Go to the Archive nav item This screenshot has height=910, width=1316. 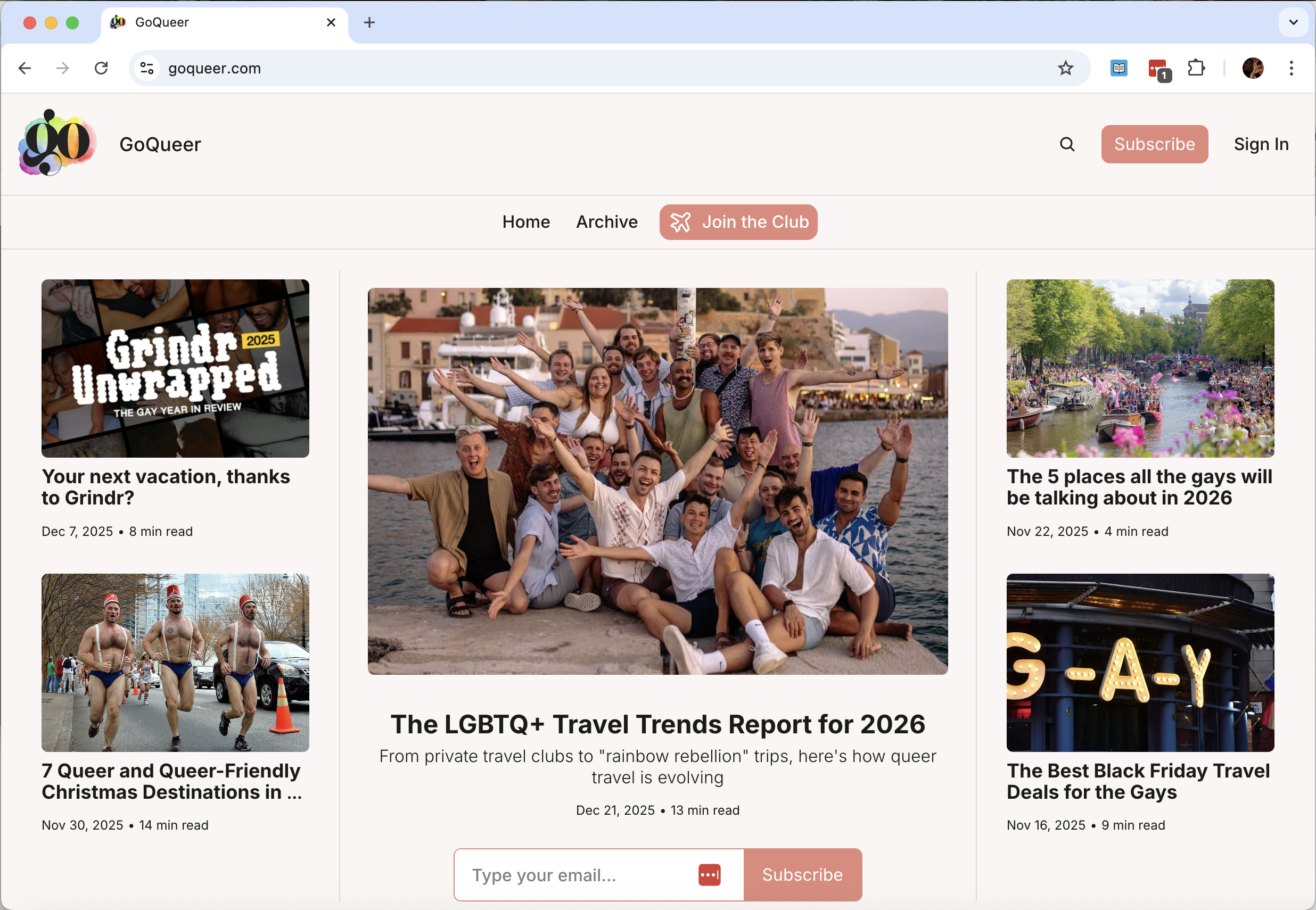606,222
